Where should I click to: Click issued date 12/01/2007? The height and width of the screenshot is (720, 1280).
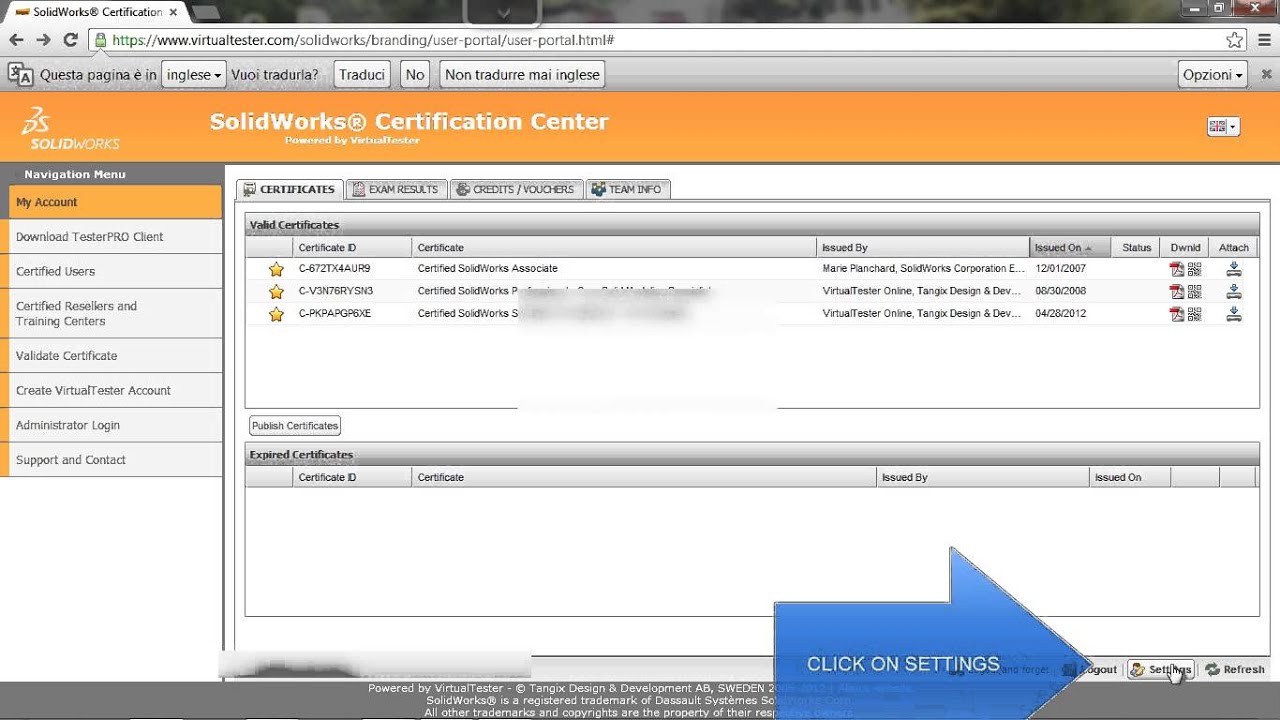point(1061,269)
